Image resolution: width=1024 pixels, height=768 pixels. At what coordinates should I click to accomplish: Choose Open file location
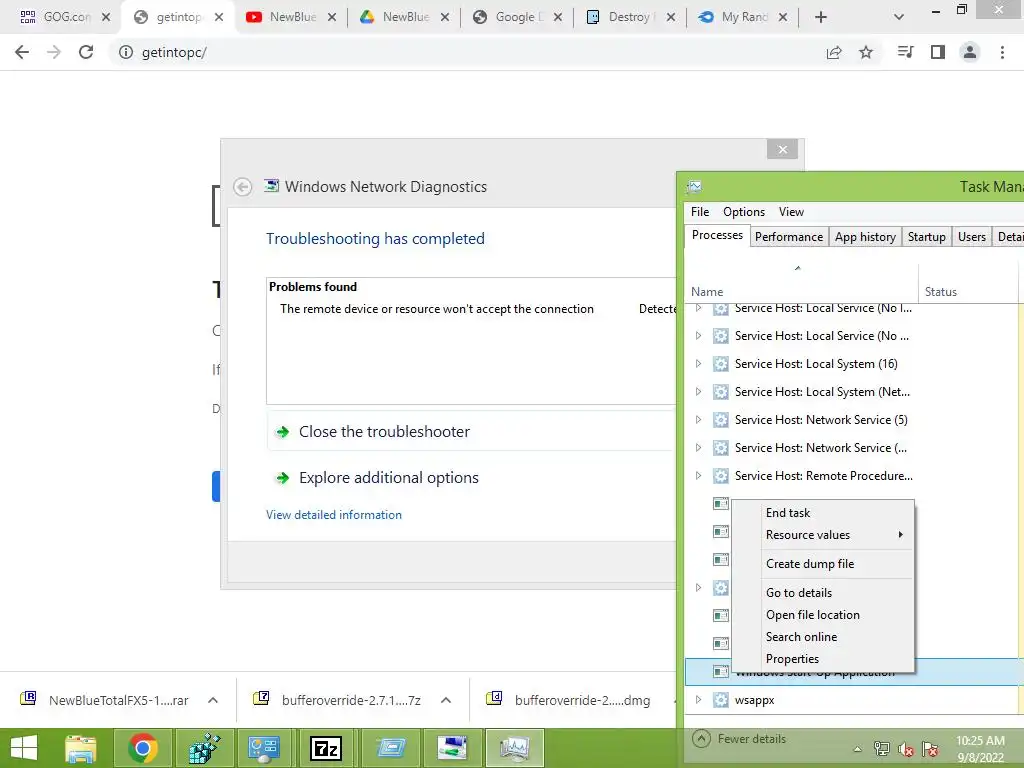pos(823,615)
